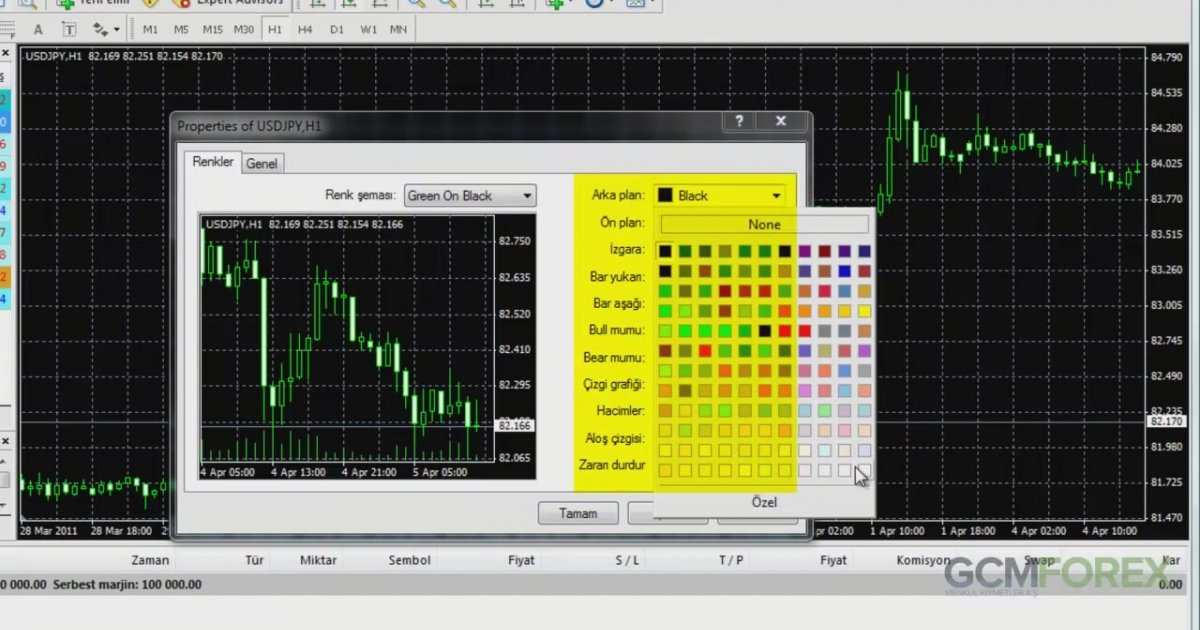
Task: Pick the bright yellow swatch in palette's last column
Action: tap(864, 311)
